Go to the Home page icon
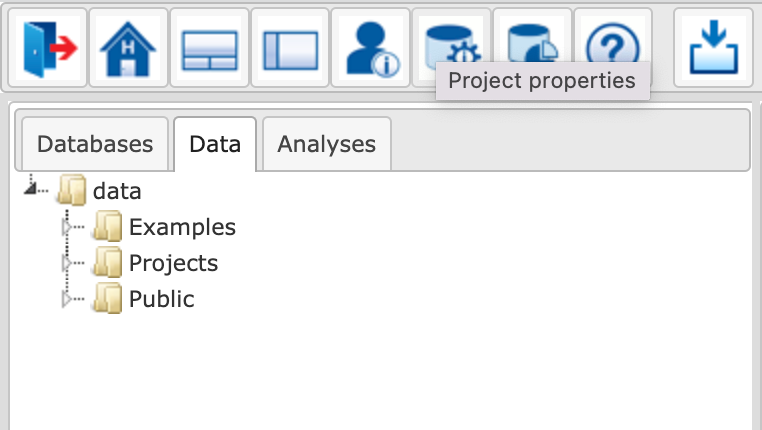Image resolution: width=762 pixels, height=430 pixels. click(128, 48)
